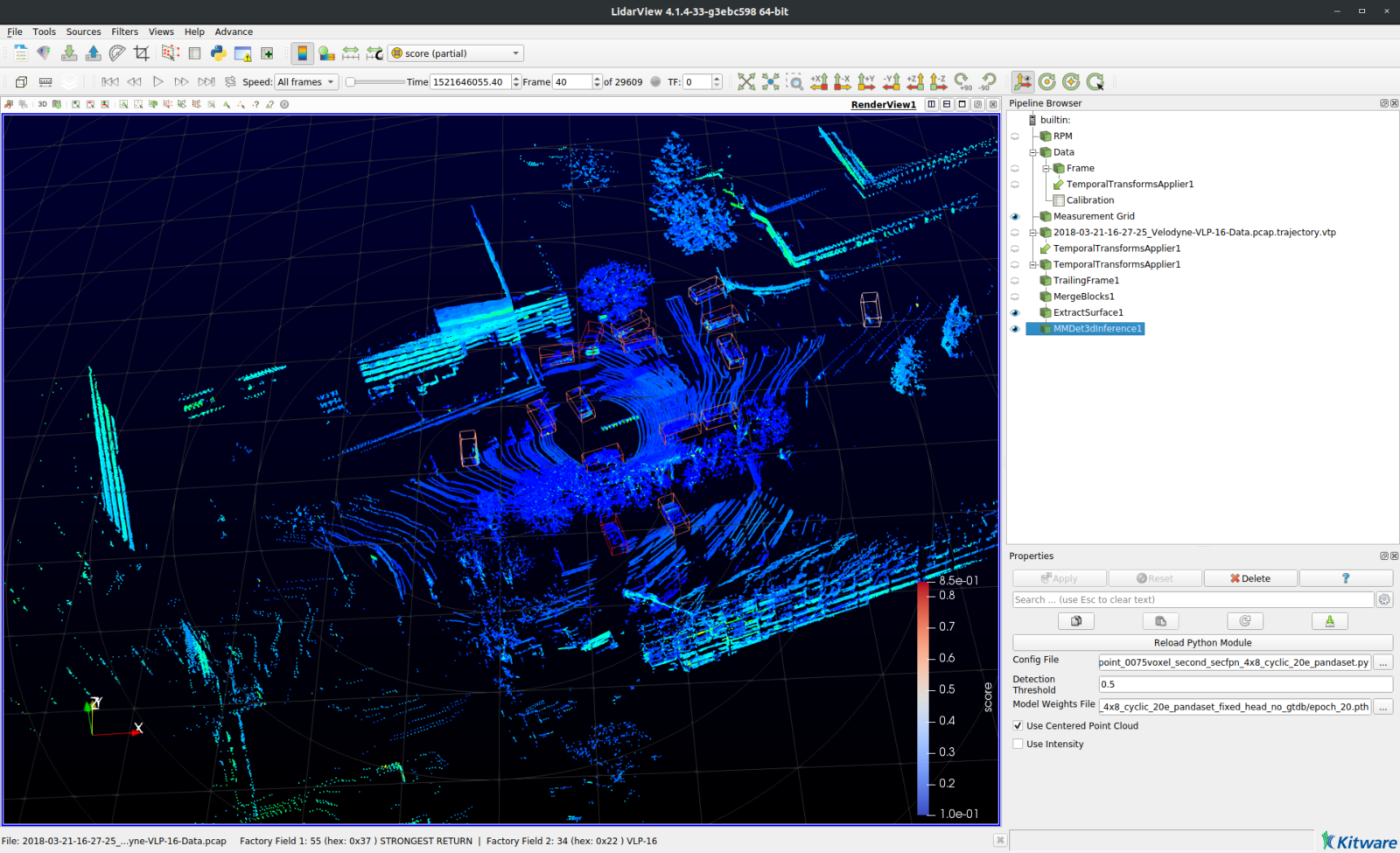Disable Use Centered Point Cloud
Screen dimensions: 1400x853
coord(1018,725)
